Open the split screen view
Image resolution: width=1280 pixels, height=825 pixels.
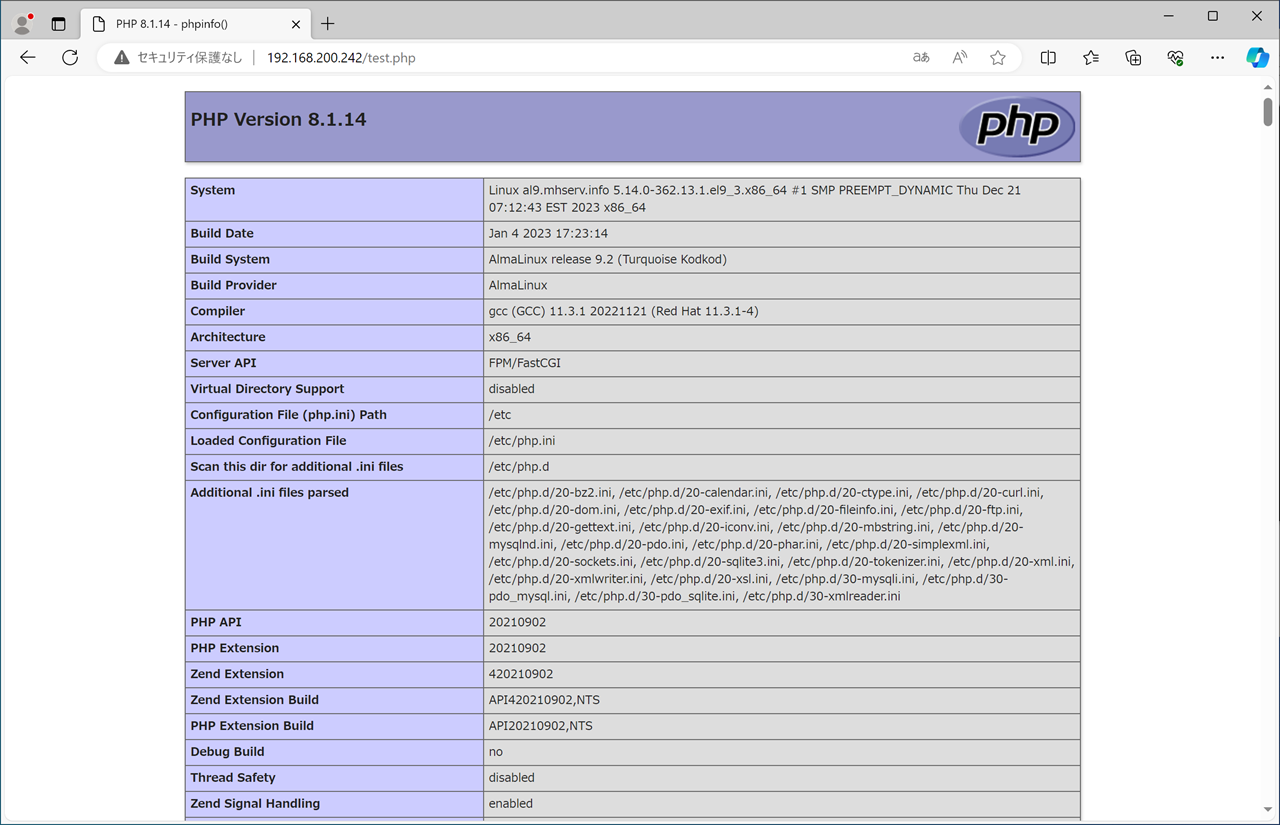(1048, 58)
